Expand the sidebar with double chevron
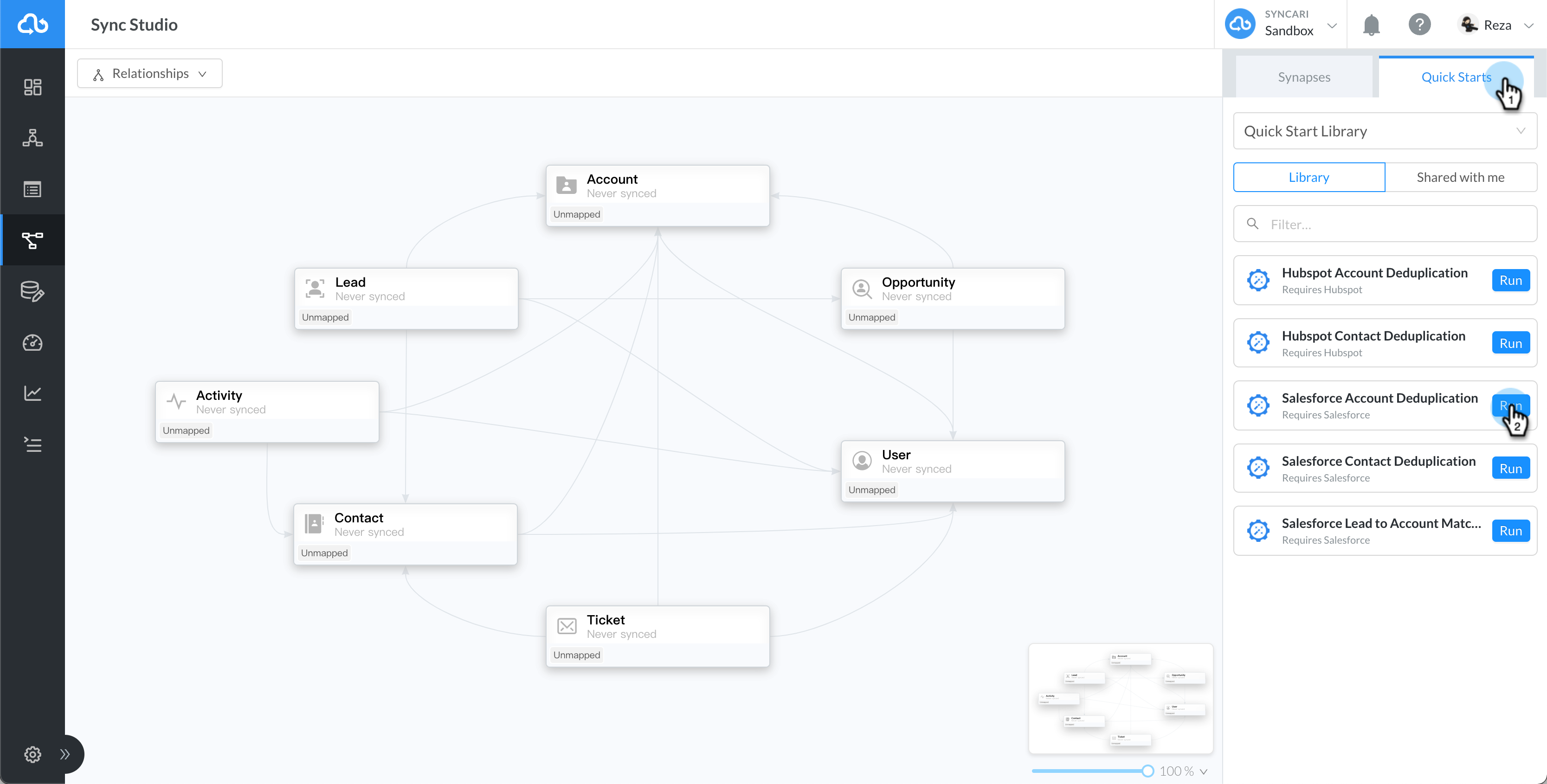 pyautogui.click(x=65, y=754)
